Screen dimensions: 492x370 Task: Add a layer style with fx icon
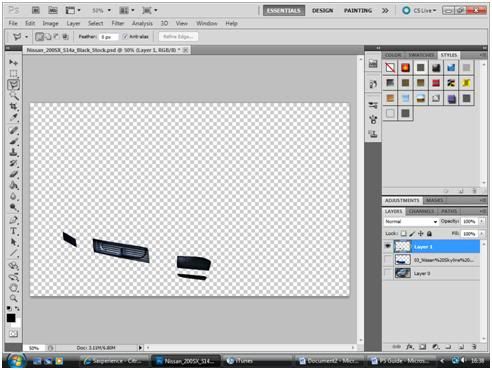(x=410, y=347)
